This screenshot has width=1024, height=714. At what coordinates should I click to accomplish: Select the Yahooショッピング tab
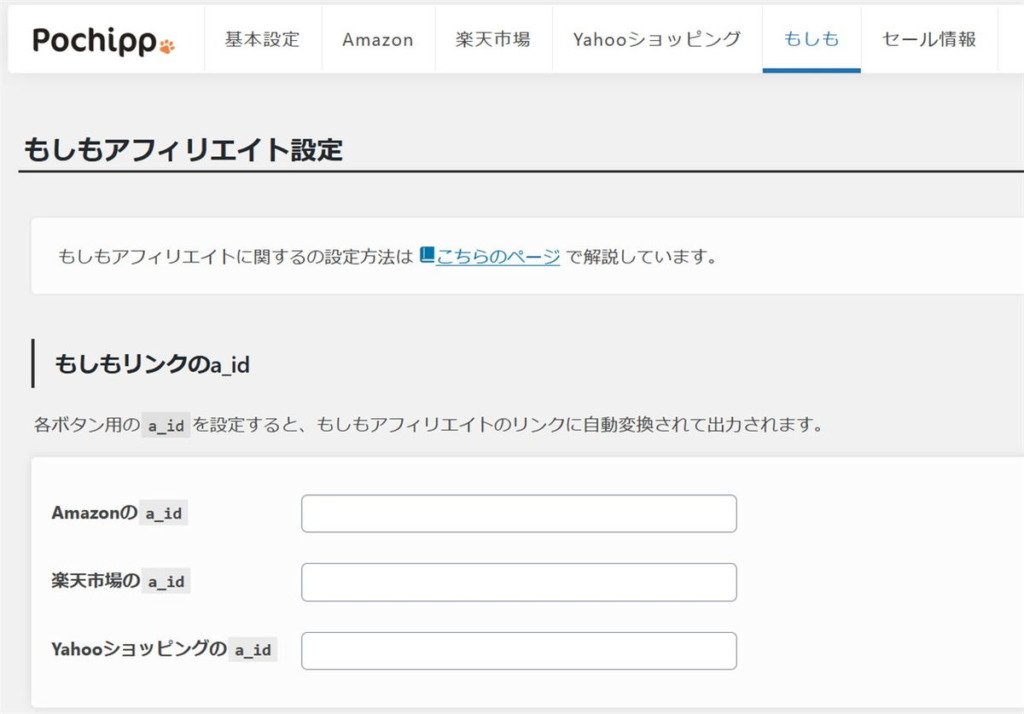[x=657, y=39]
